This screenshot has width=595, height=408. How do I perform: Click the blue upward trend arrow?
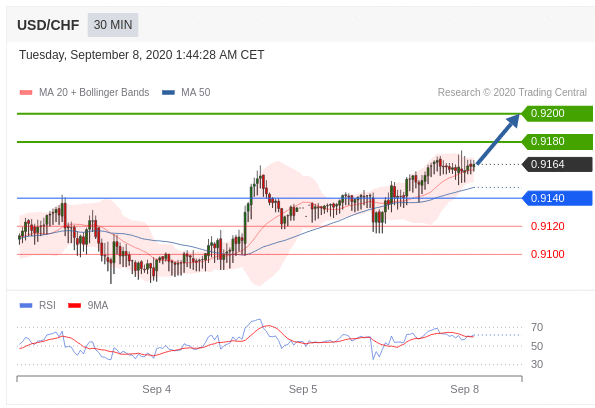click(498, 139)
